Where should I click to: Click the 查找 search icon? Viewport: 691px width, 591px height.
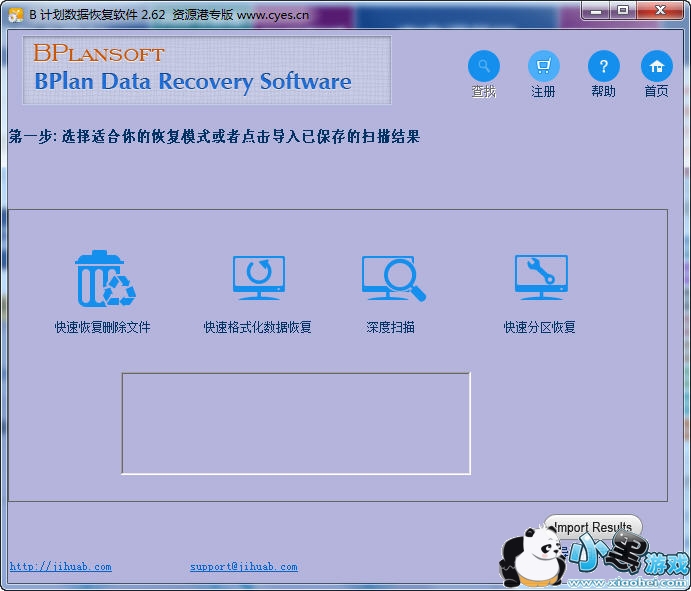483,66
